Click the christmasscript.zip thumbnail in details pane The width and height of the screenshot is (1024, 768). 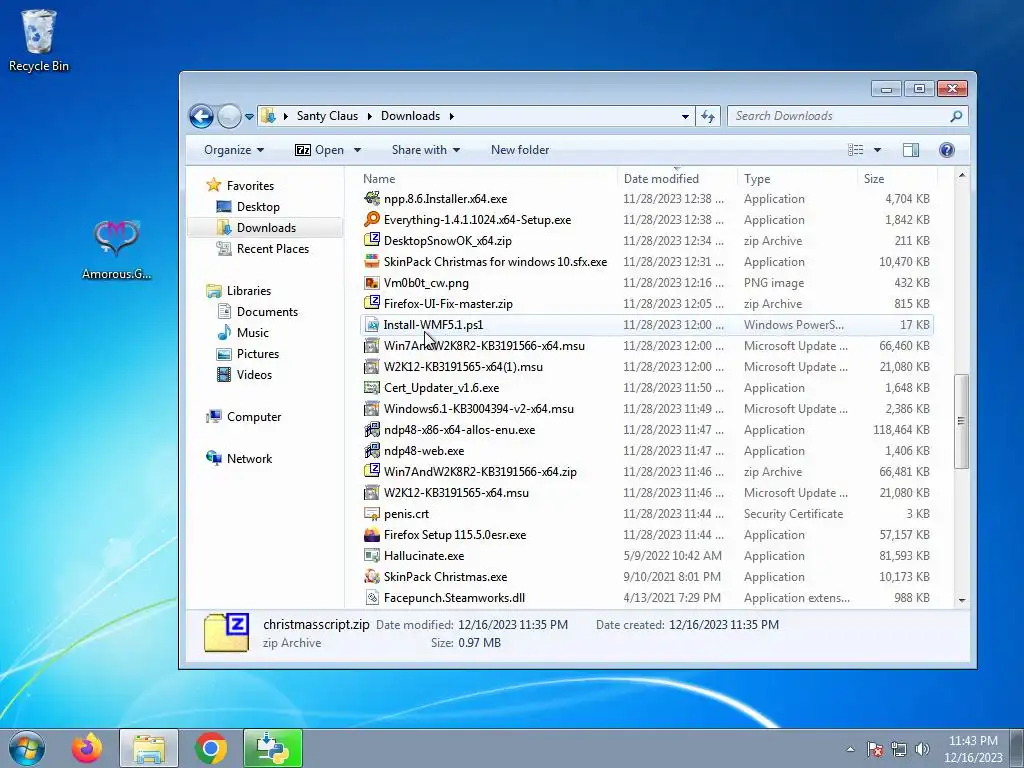click(x=226, y=633)
